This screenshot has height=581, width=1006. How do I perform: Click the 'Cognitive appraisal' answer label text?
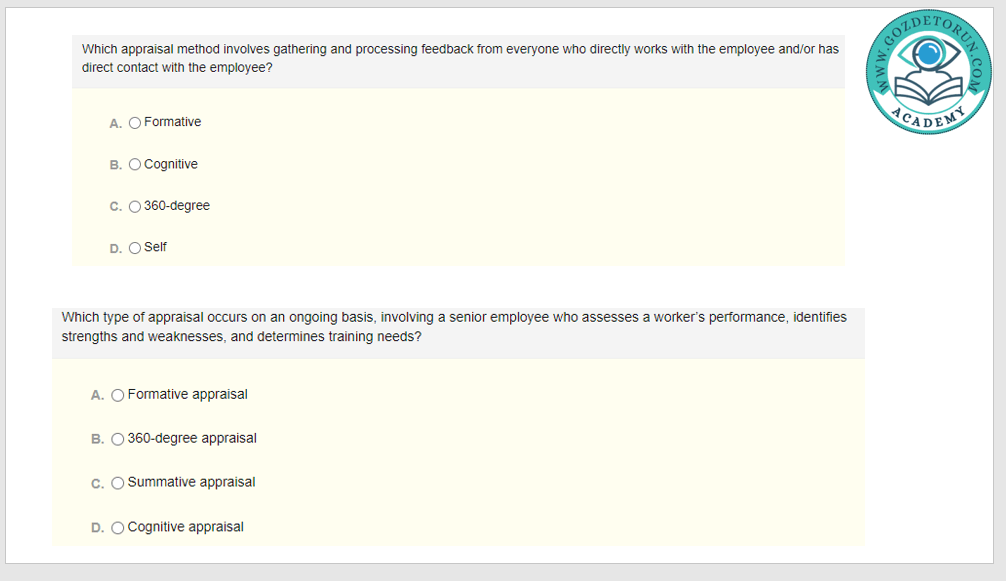click(x=185, y=527)
